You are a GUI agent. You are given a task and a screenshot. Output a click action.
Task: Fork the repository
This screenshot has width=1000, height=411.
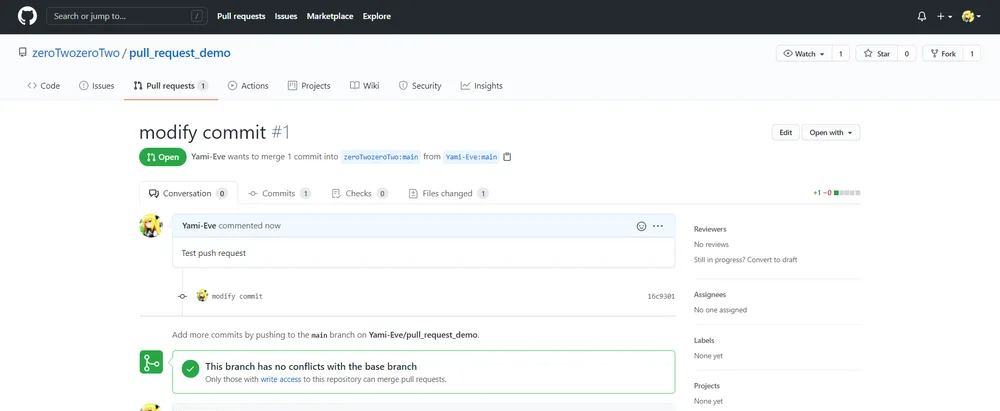(943, 54)
